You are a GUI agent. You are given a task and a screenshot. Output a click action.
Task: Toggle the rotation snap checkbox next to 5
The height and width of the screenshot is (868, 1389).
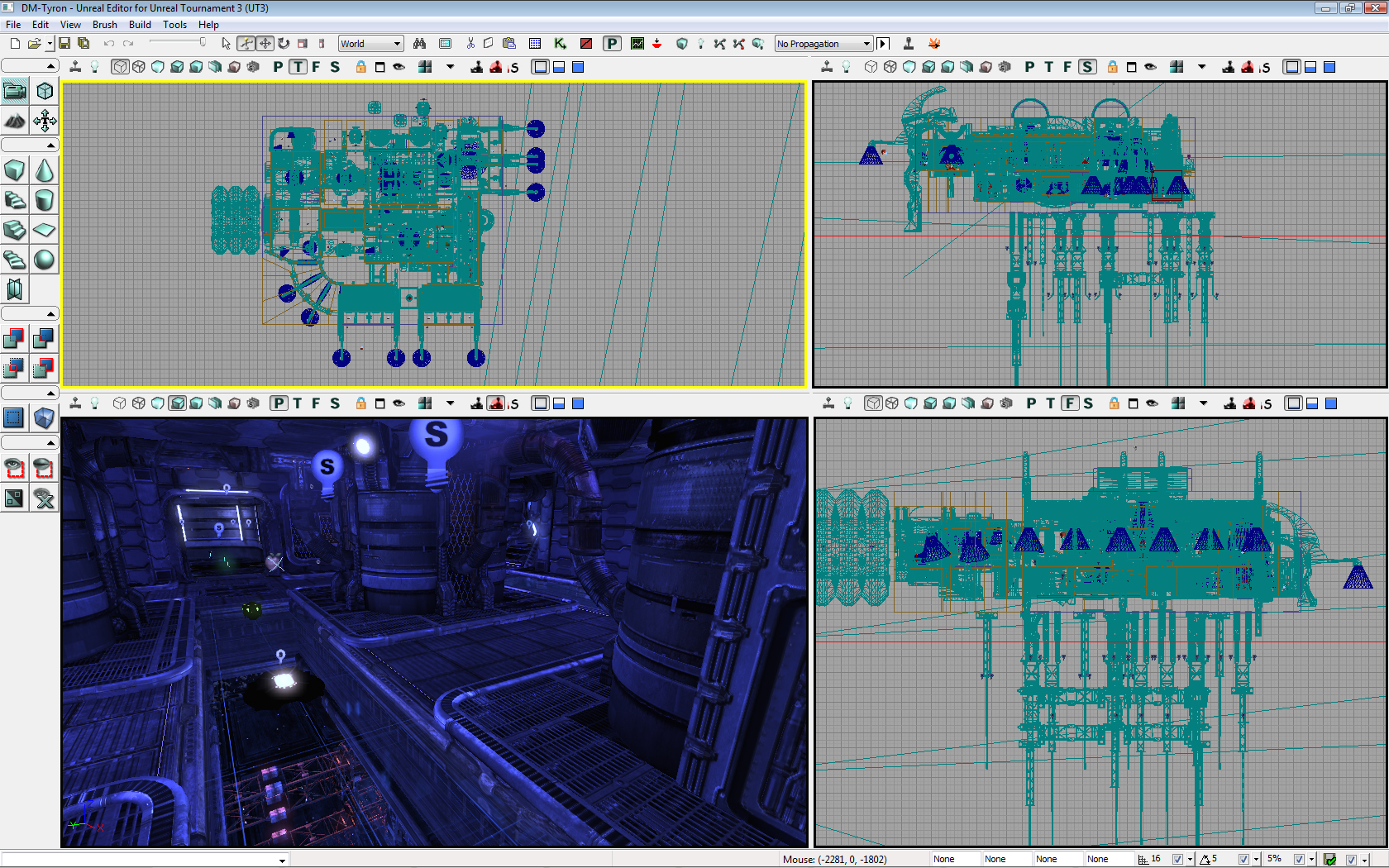[x=1243, y=859]
